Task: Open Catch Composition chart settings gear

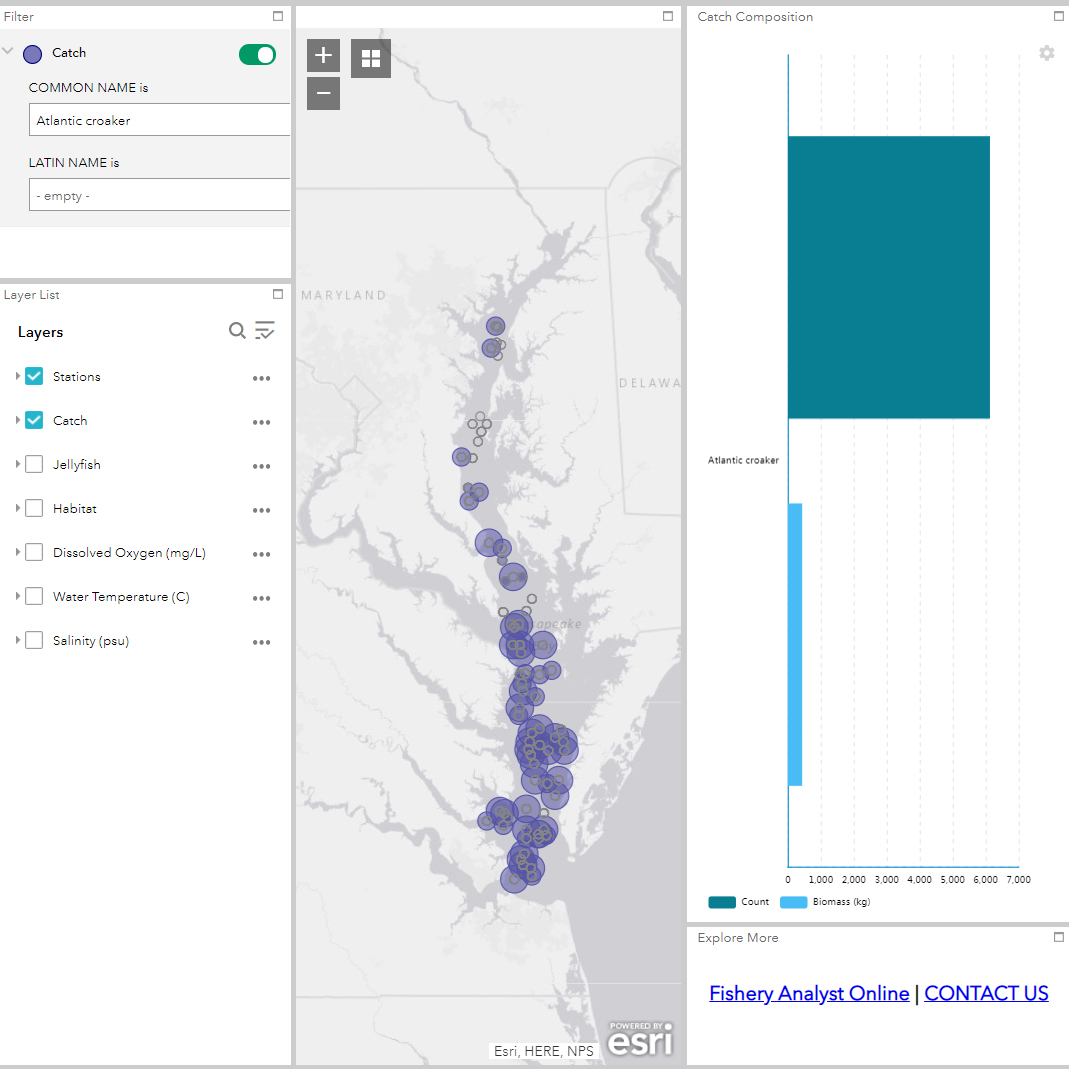Action: coord(1046,53)
